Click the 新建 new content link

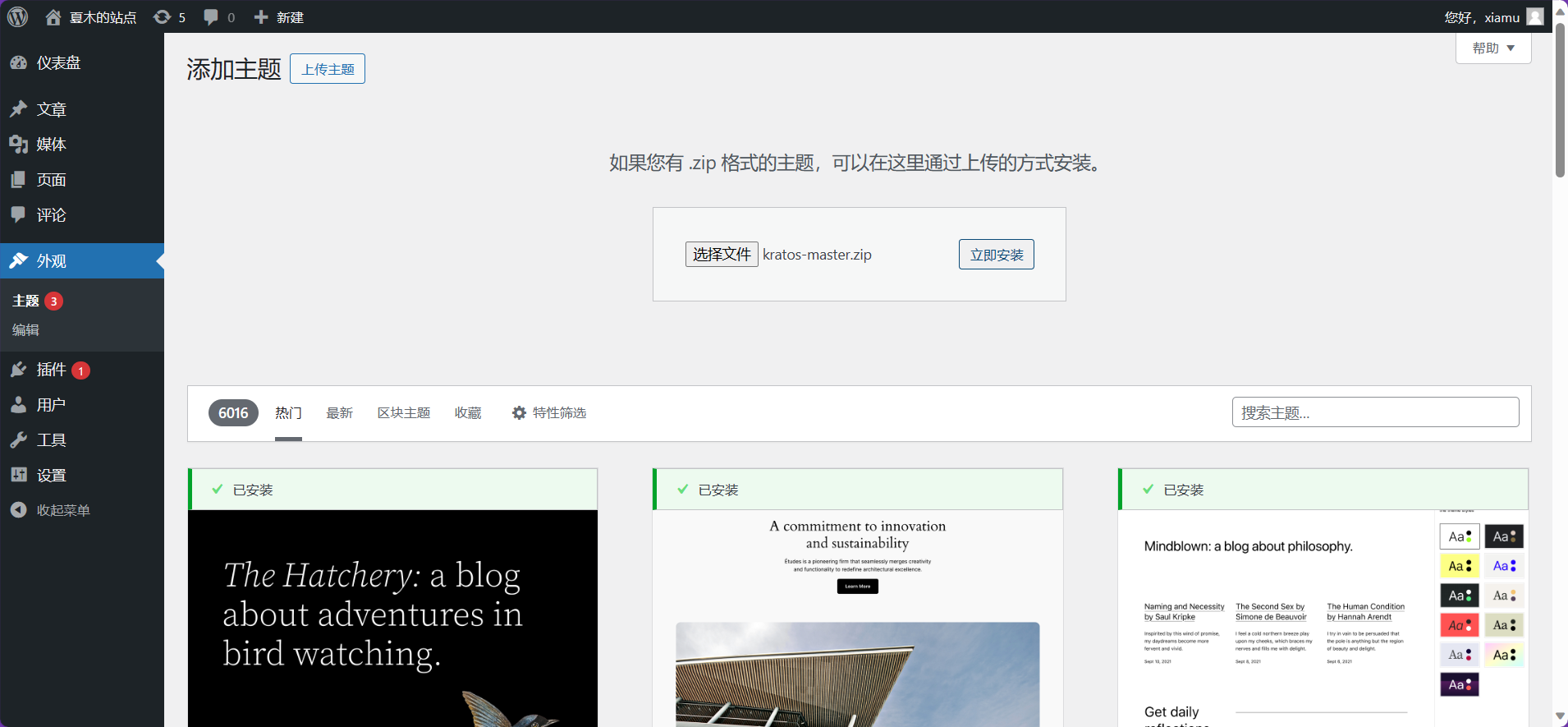click(290, 17)
